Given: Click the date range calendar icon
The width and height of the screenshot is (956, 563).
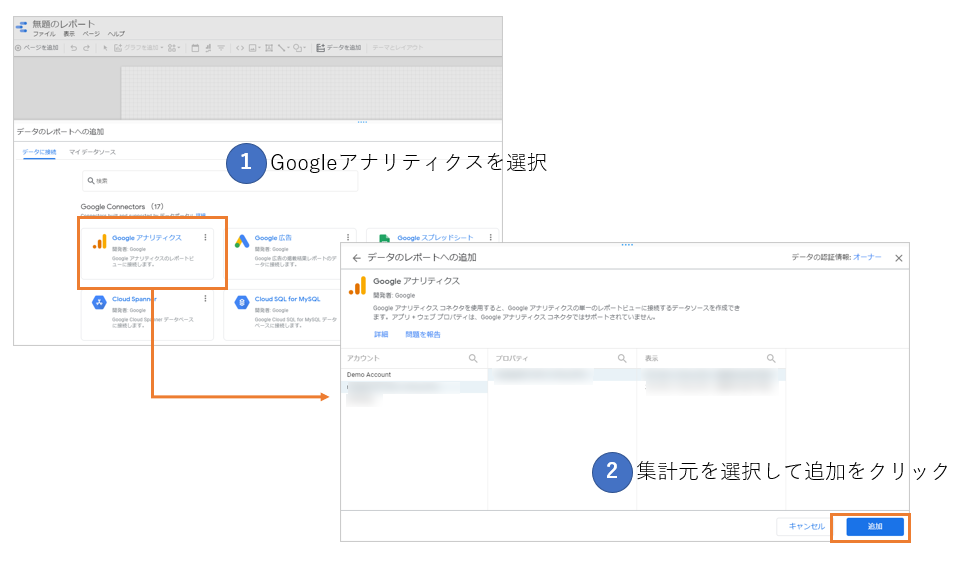Looking at the screenshot, I should 195,48.
